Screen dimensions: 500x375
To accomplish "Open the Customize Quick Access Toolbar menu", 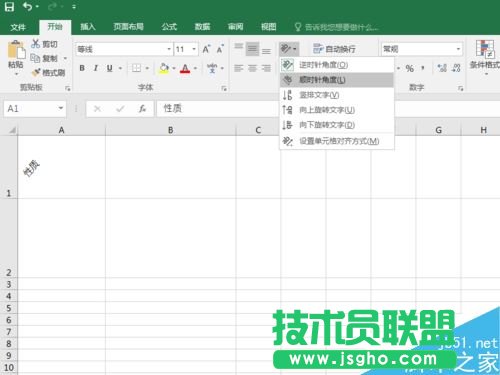I will pos(74,7).
